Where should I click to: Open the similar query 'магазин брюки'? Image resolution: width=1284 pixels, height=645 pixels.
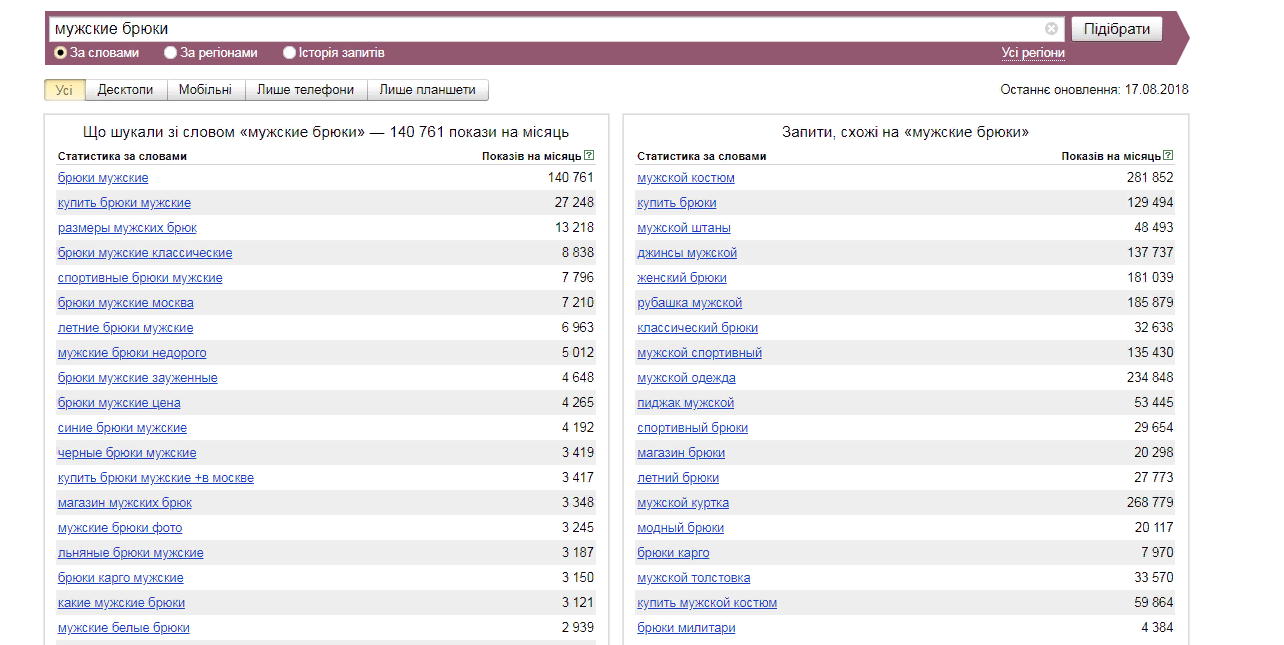point(681,453)
